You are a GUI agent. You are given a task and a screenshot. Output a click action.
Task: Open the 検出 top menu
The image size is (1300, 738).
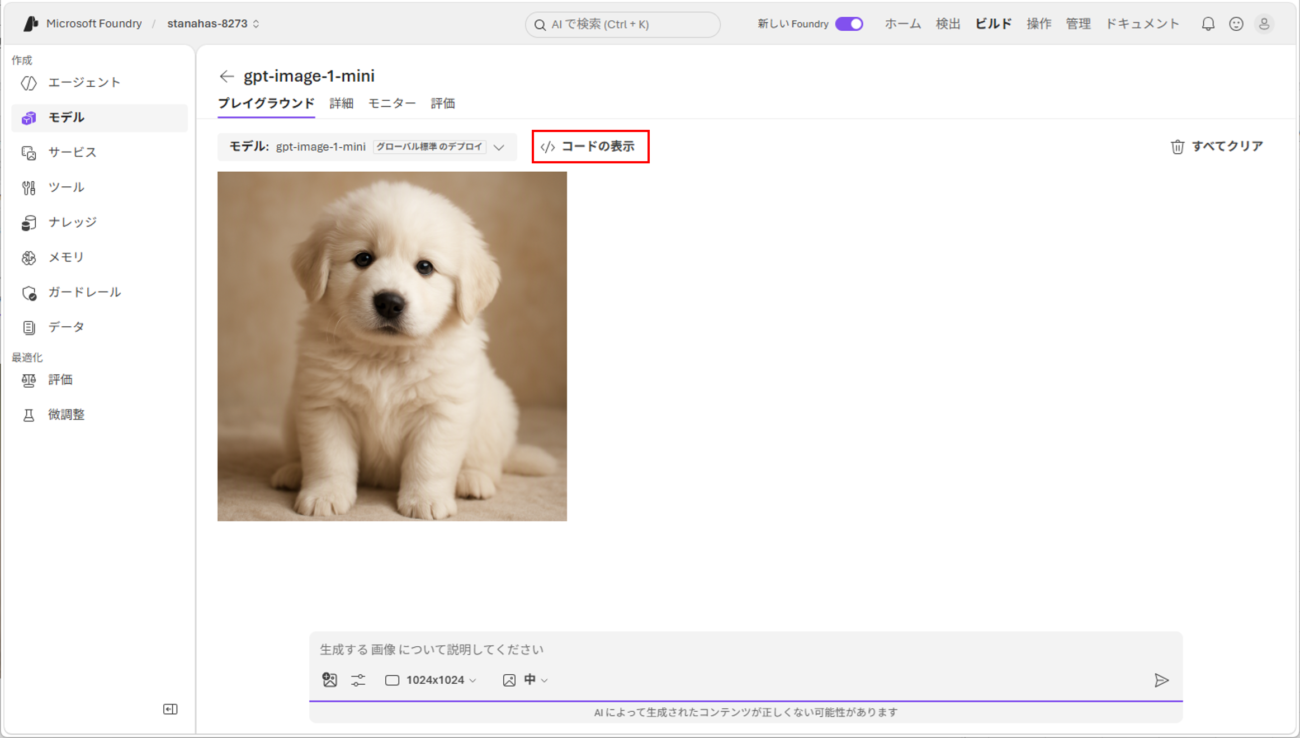948,24
